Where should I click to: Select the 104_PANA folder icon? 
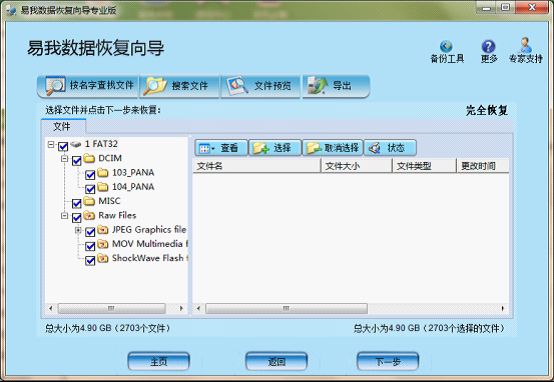pyautogui.click(x=103, y=187)
